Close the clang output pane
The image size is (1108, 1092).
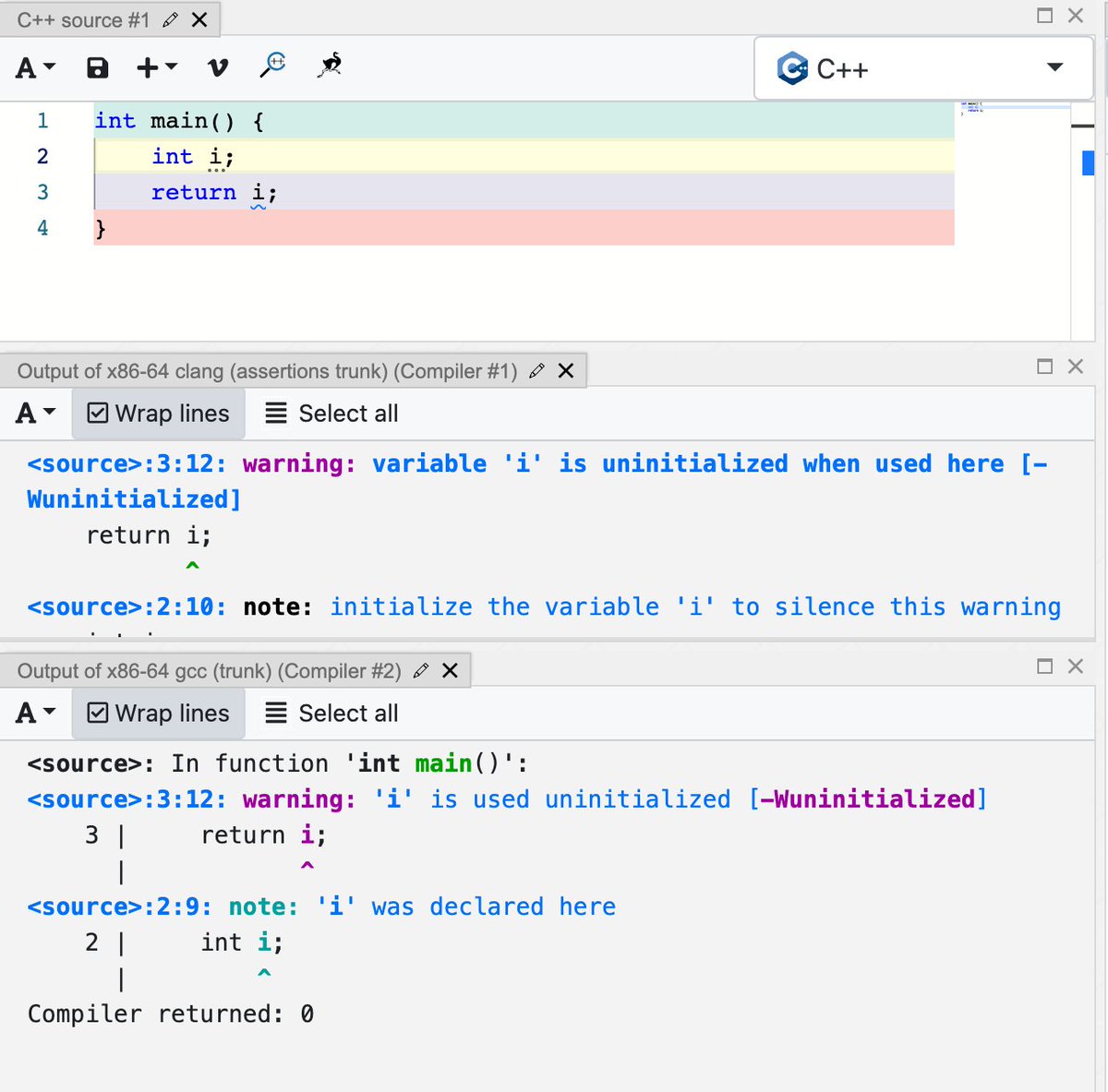point(1076,366)
